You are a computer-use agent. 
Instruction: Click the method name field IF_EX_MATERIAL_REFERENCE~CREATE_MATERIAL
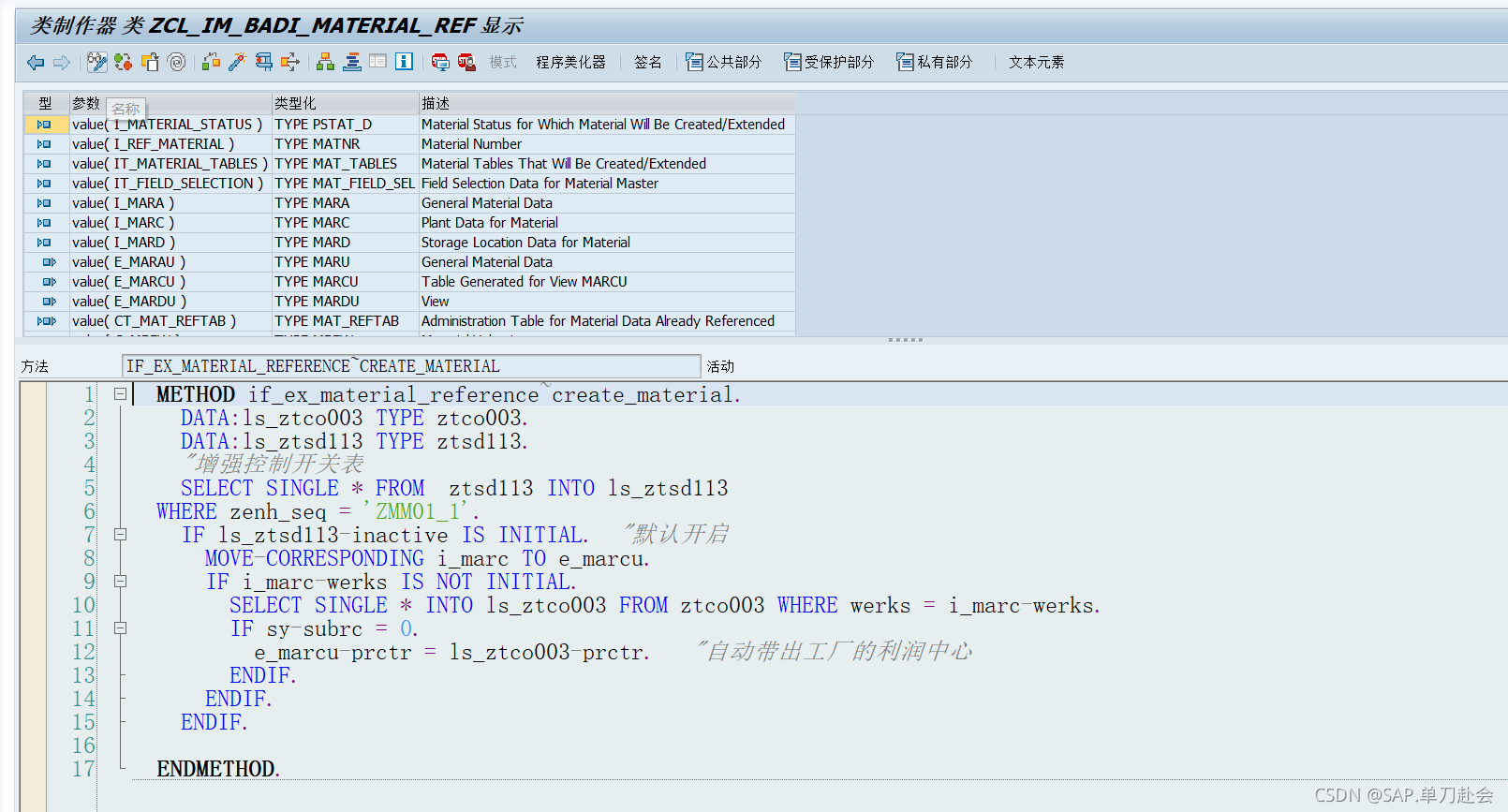click(x=411, y=366)
